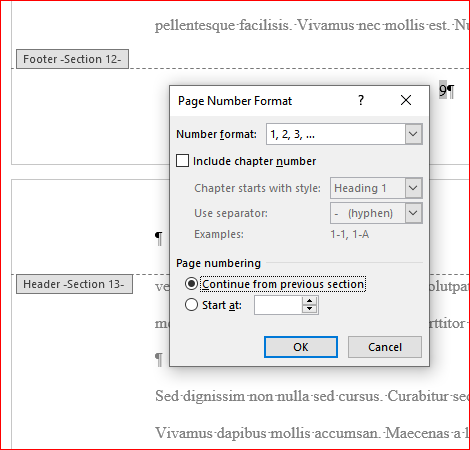Click into the Start at number field
The image size is (470, 450).
point(278,305)
